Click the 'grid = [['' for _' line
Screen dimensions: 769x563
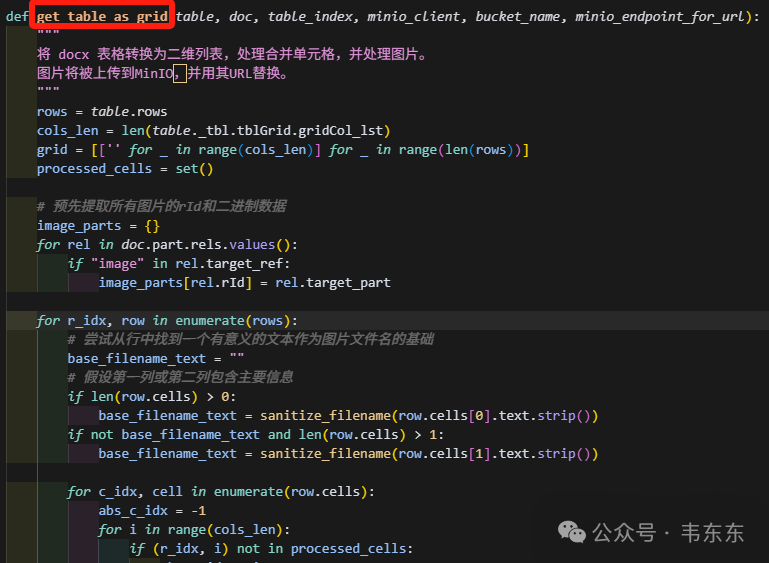pyautogui.click(x=283, y=150)
